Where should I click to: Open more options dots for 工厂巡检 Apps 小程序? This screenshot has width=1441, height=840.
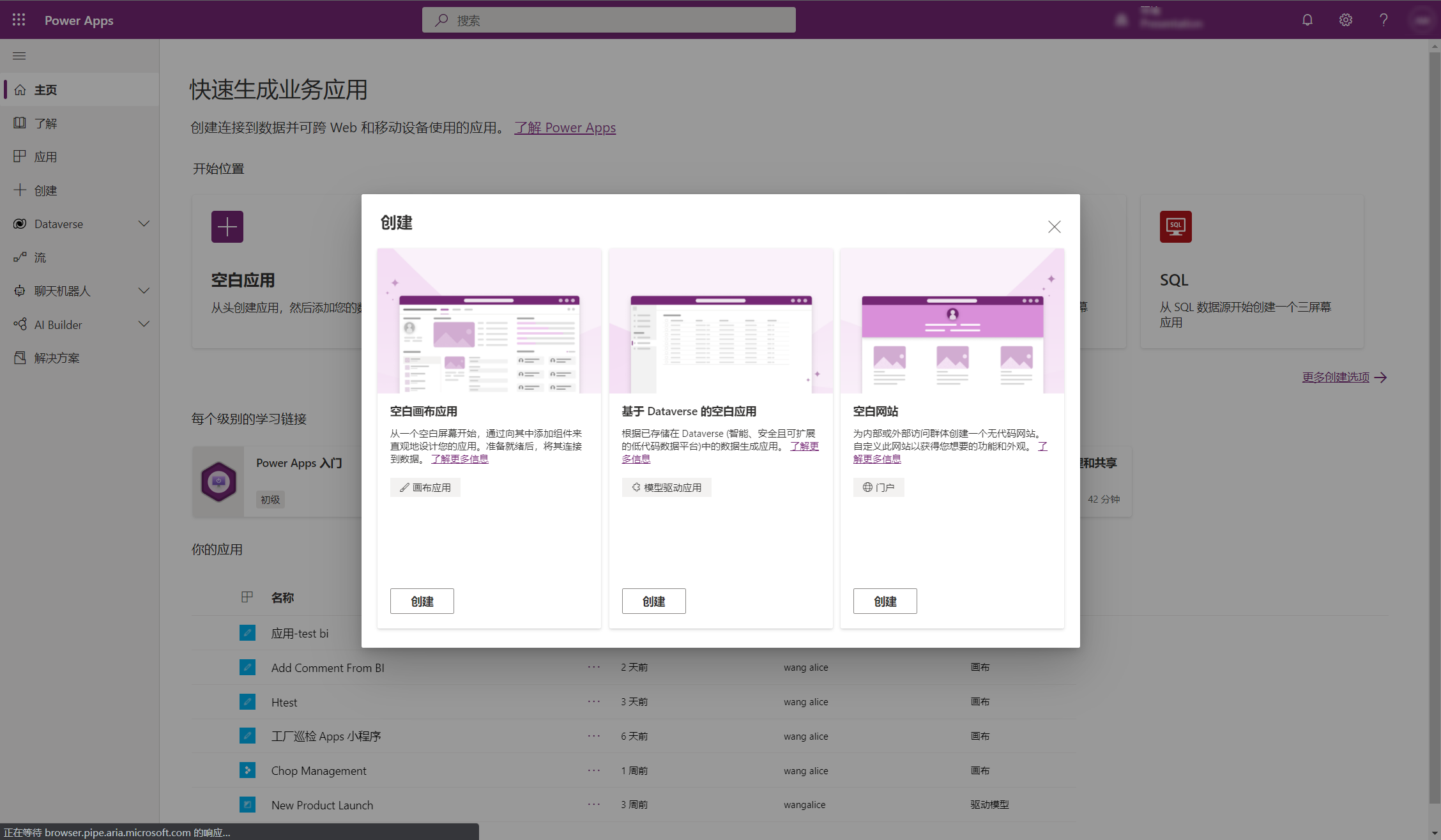pyautogui.click(x=594, y=736)
